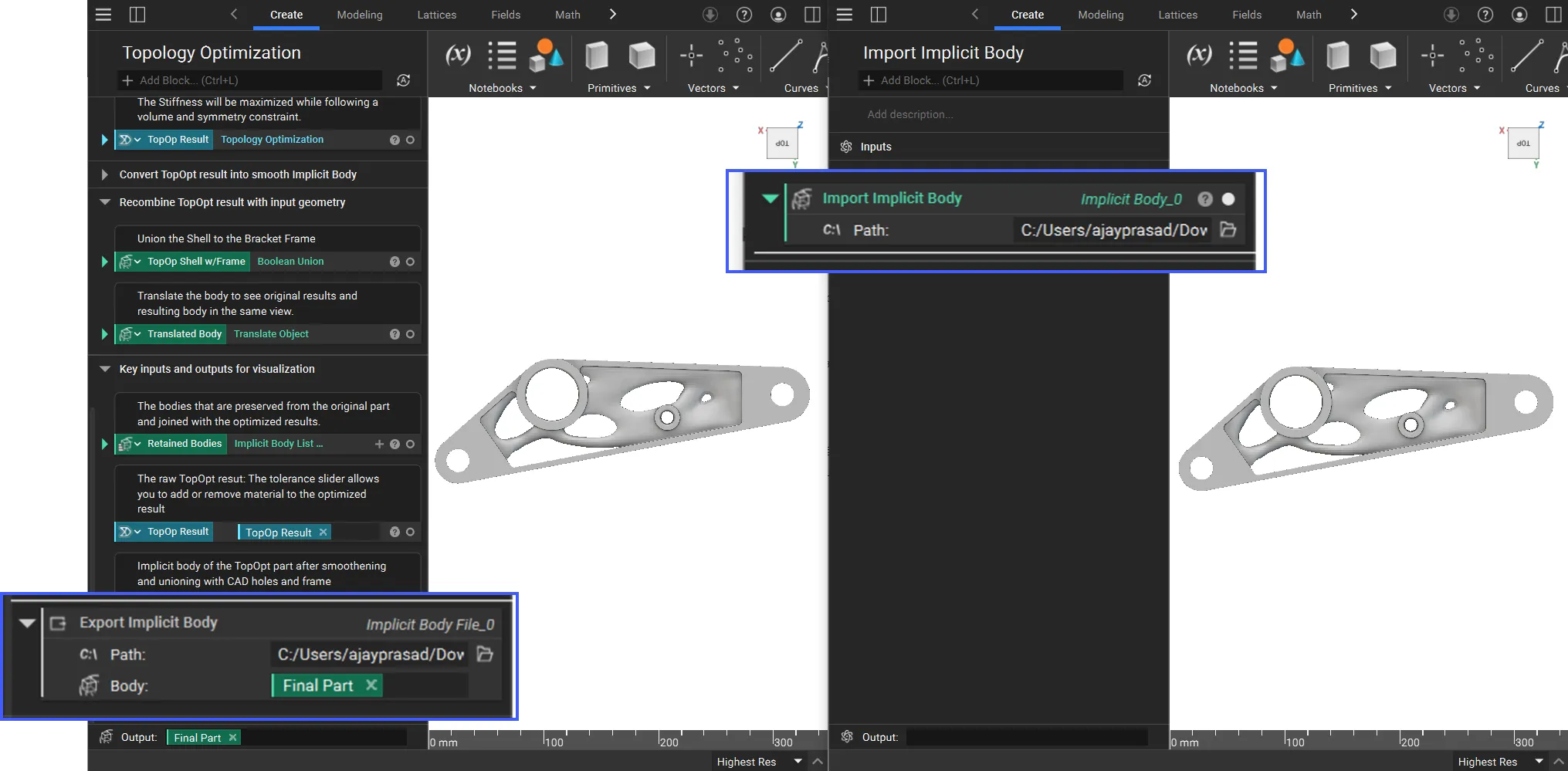Click Highest Res dropdown in right window status bar

(1501, 762)
